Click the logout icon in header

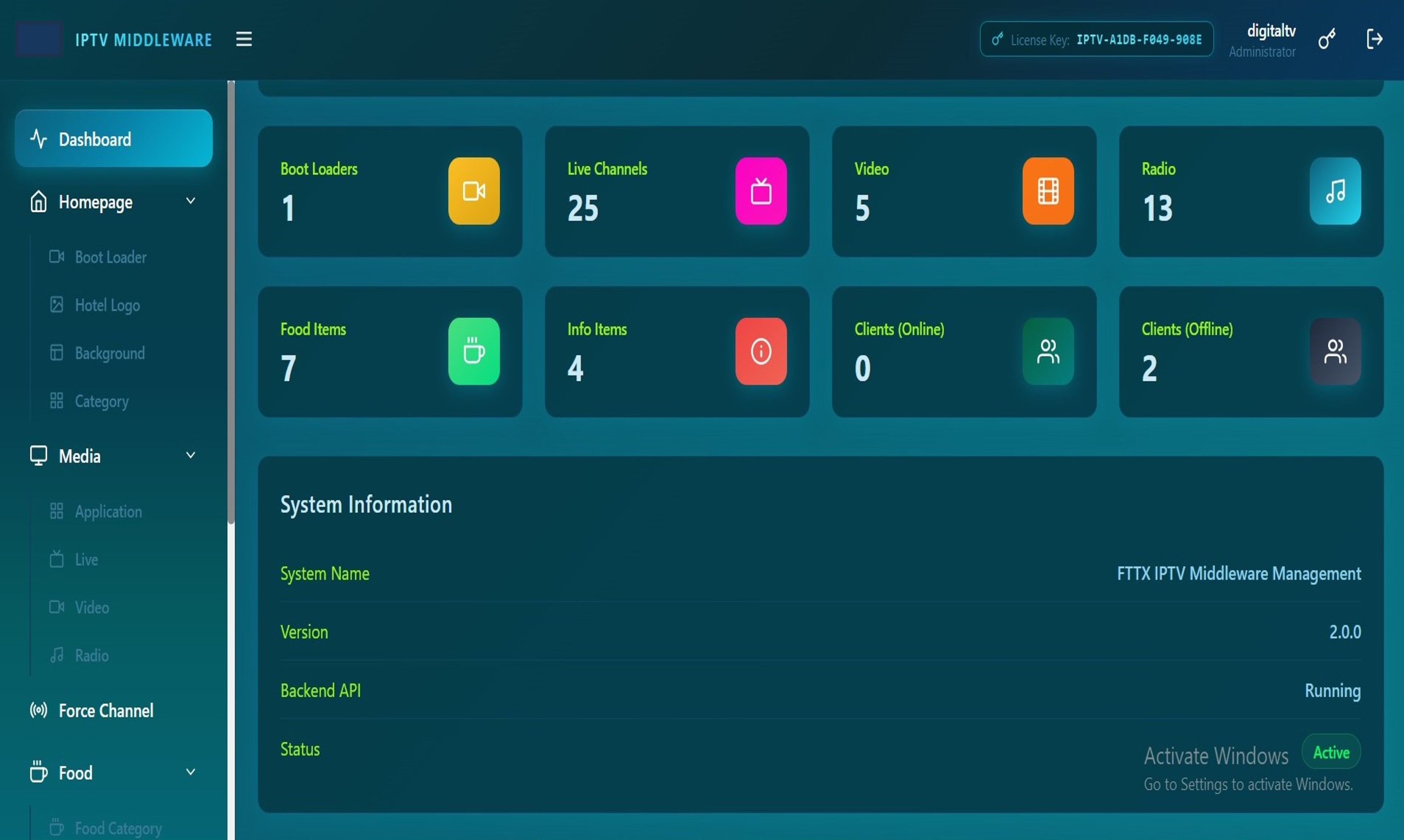tap(1375, 39)
